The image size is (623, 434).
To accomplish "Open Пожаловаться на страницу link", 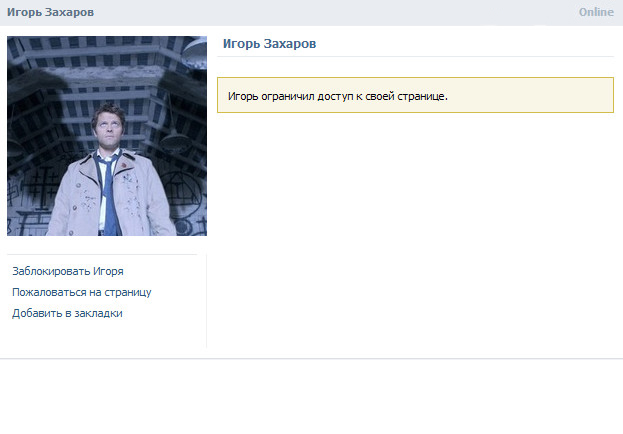I will click(x=81, y=293).
